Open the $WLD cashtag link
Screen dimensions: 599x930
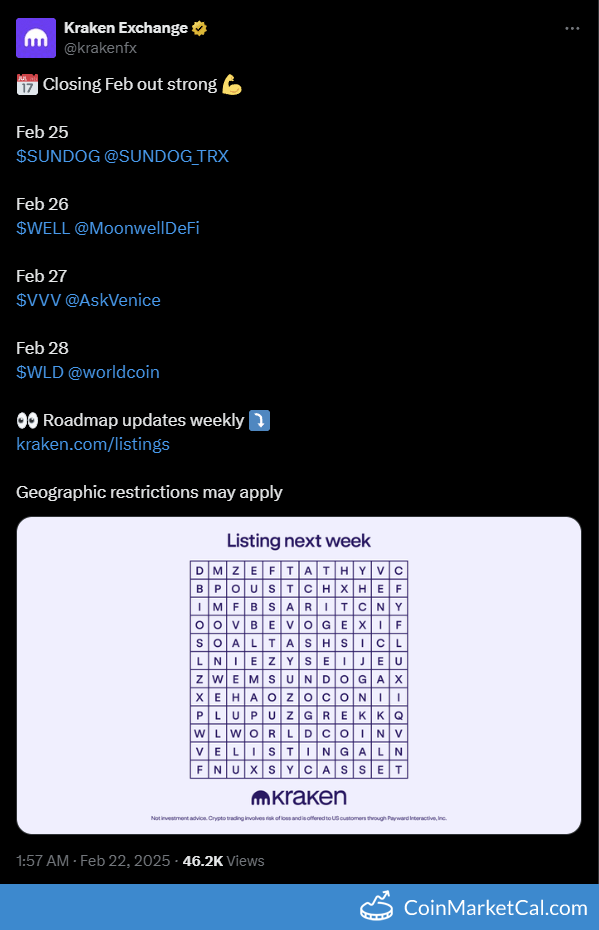pyautogui.click(x=40, y=372)
